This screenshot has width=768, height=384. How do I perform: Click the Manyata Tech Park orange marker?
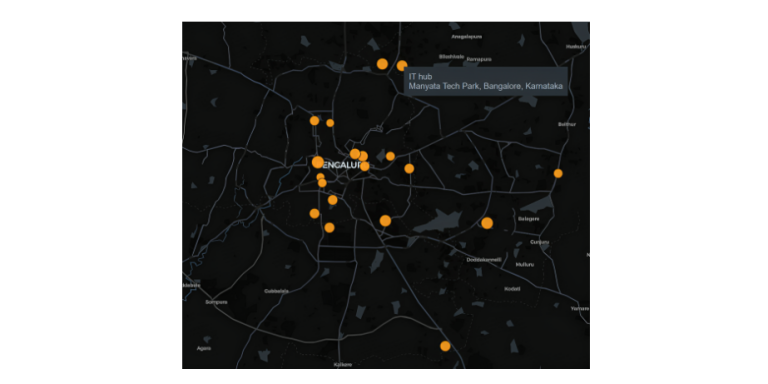click(x=402, y=66)
